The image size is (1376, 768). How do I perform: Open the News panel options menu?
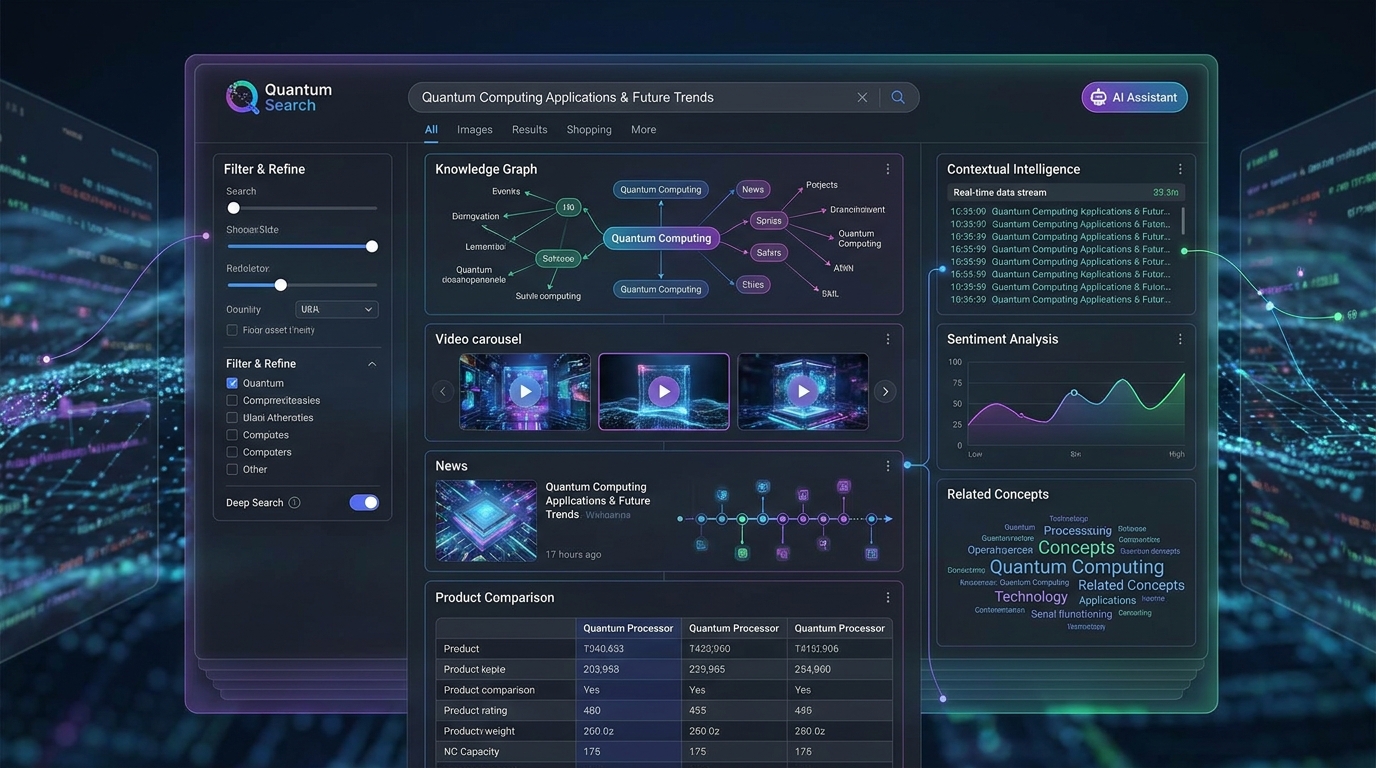(x=887, y=466)
